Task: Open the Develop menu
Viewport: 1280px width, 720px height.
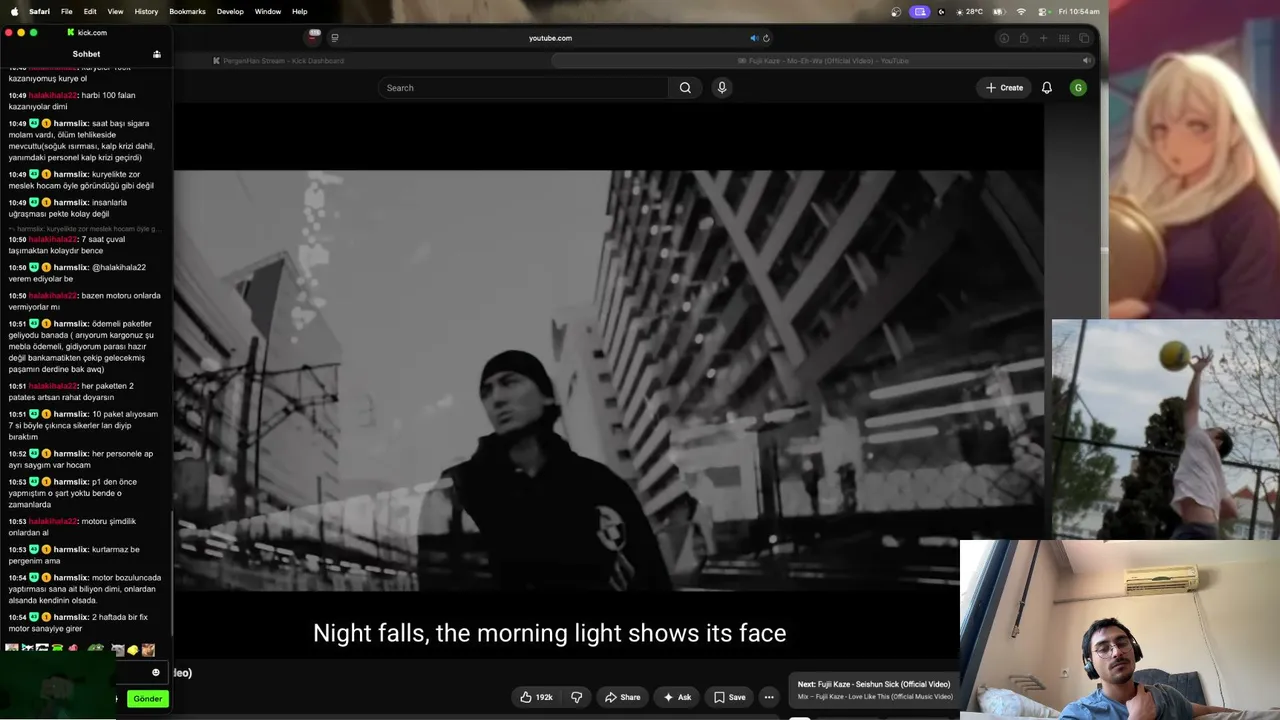Action: tap(230, 11)
